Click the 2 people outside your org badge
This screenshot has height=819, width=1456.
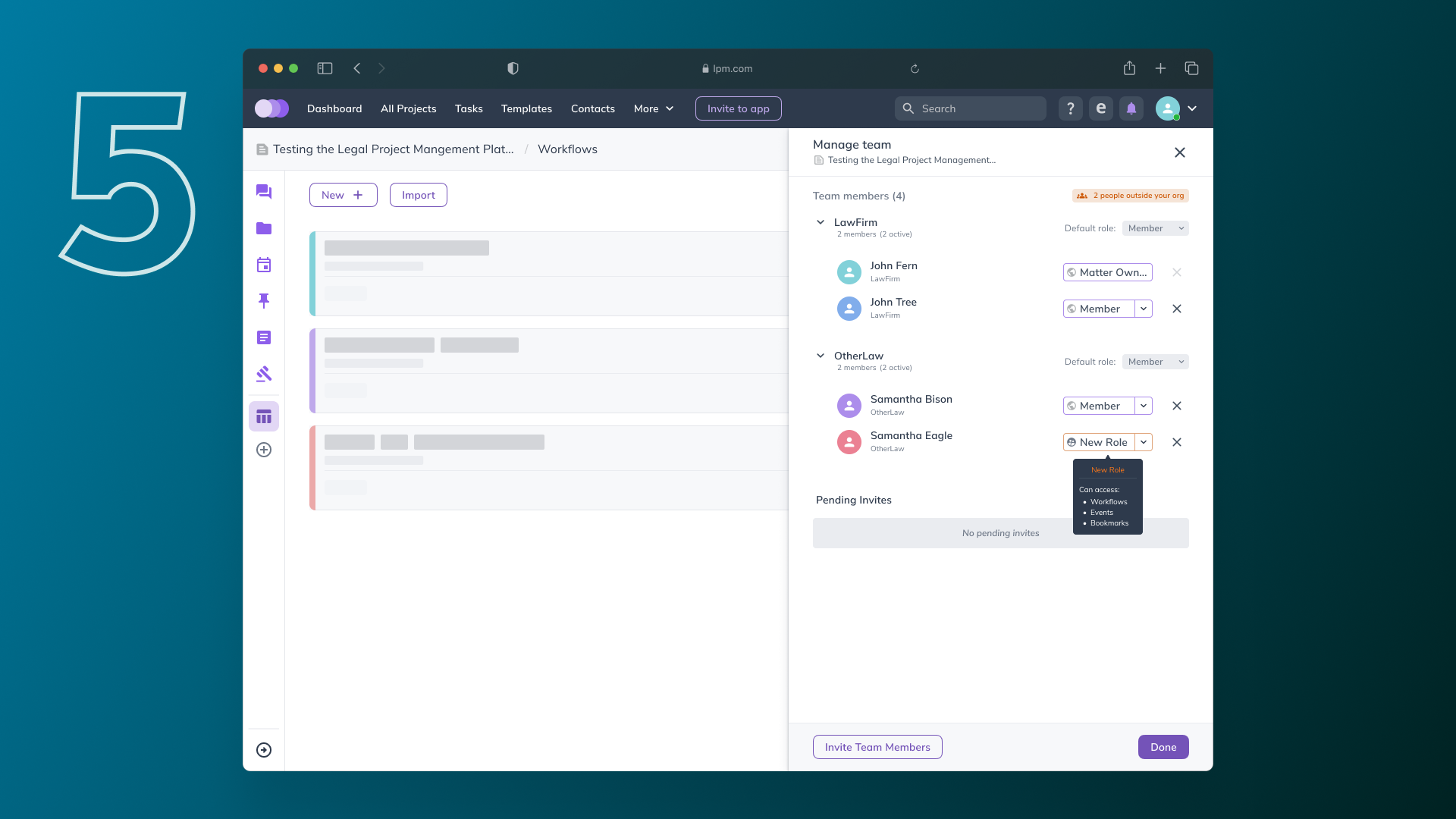point(1130,196)
